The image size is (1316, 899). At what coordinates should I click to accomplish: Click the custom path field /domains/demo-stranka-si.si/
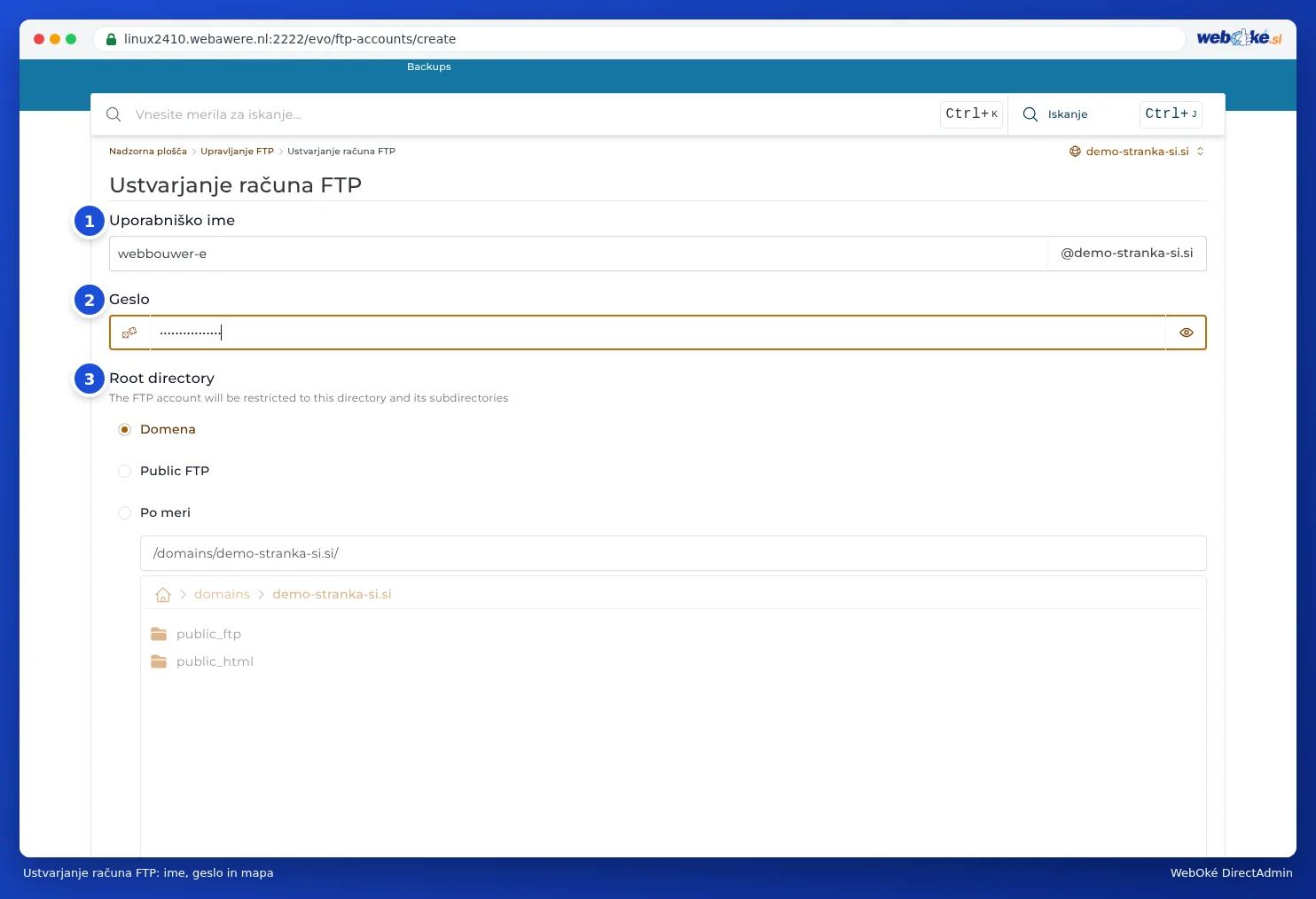pyautogui.click(x=673, y=553)
